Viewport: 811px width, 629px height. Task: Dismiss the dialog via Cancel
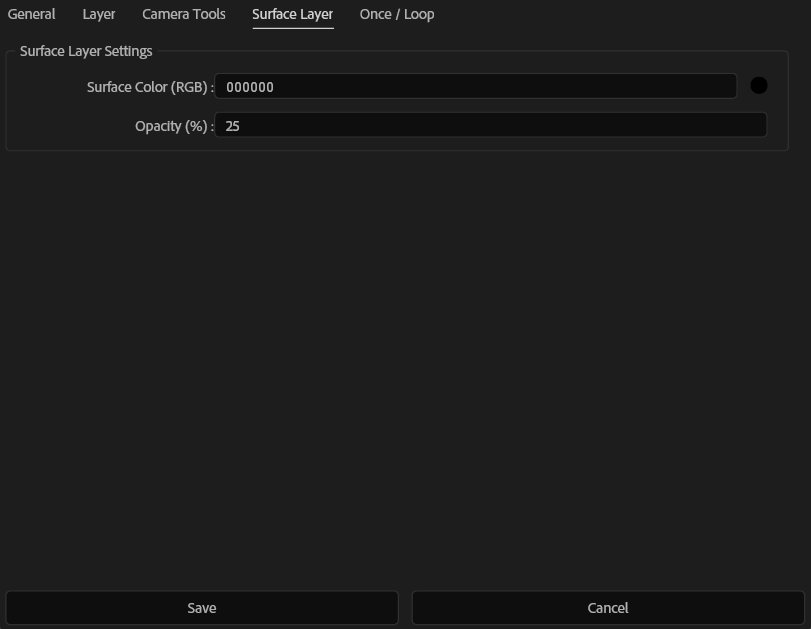tap(608, 607)
